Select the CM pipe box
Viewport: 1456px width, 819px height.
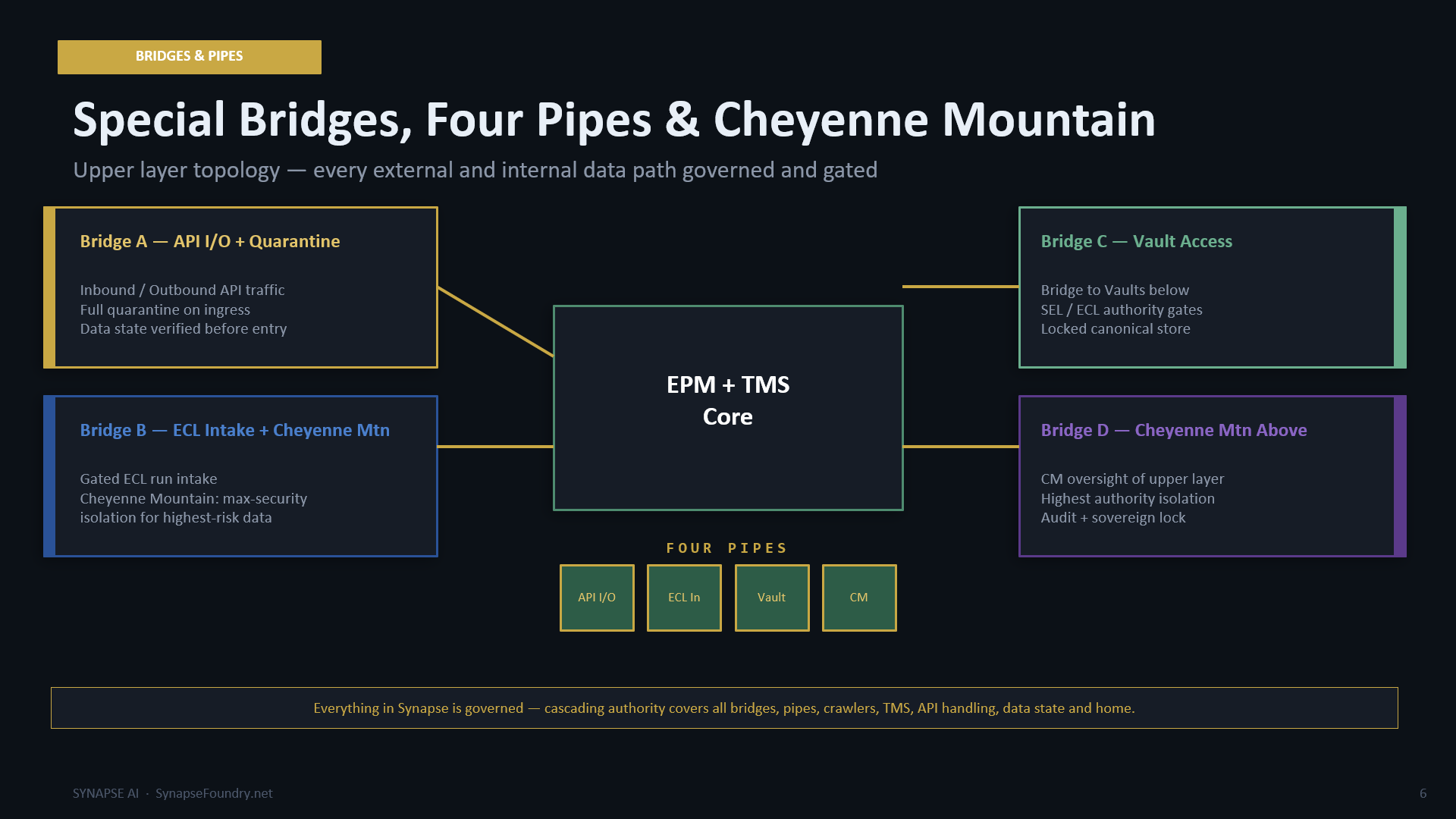[x=859, y=598]
